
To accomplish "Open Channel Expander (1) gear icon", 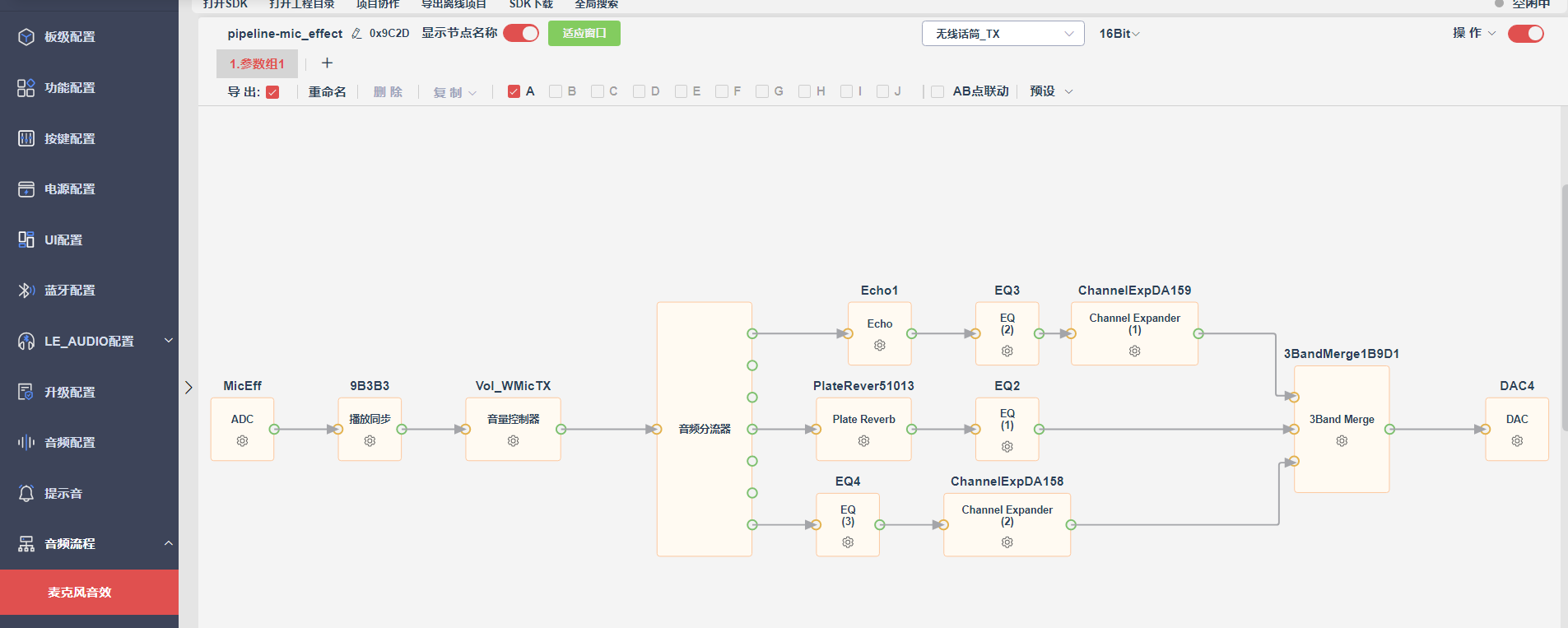I will (x=1134, y=351).
